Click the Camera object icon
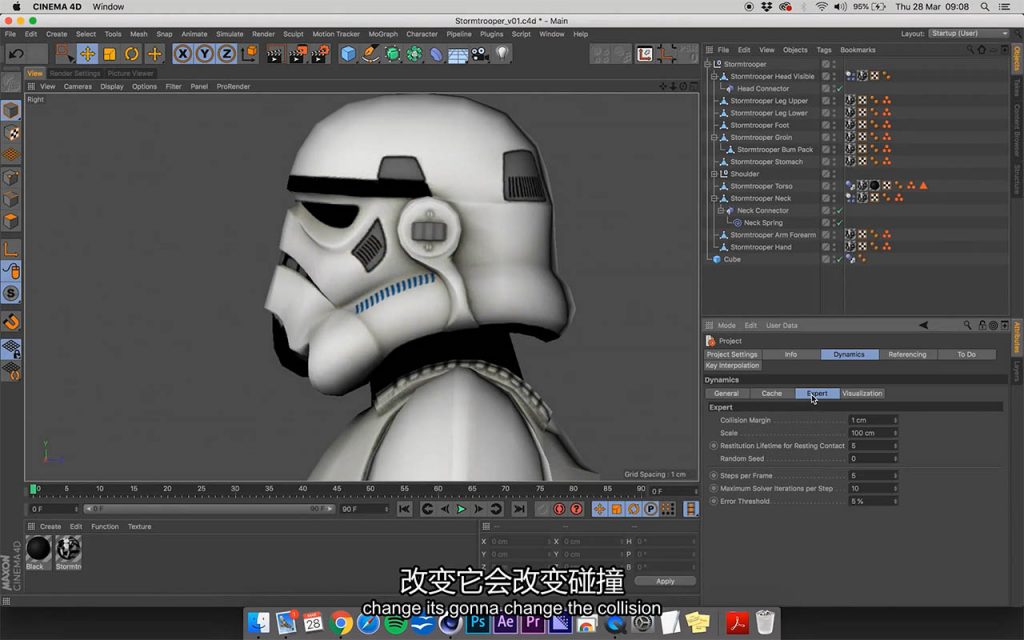The image size is (1024, 640). 480,54
